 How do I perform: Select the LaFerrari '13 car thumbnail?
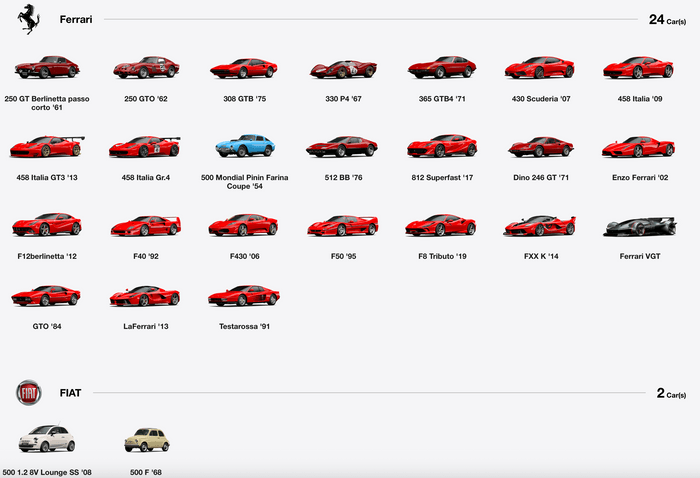(x=145, y=296)
